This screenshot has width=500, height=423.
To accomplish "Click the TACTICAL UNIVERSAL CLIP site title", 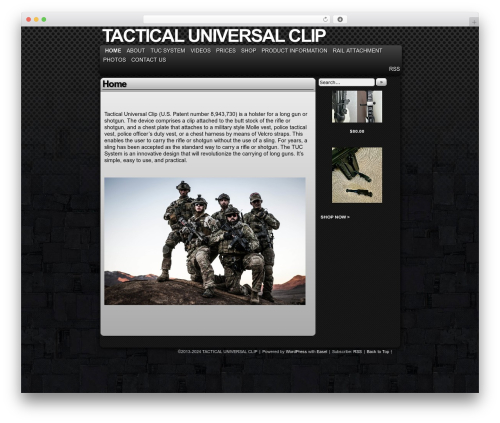I will tap(214, 36).
